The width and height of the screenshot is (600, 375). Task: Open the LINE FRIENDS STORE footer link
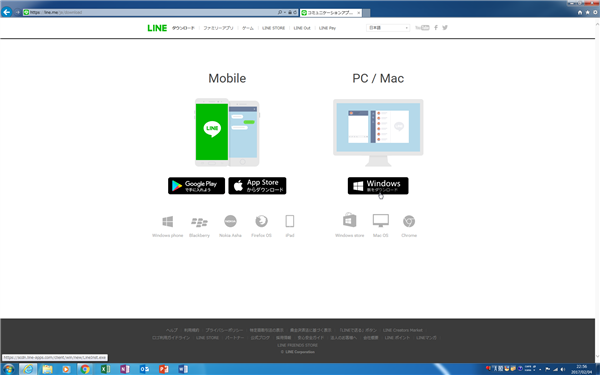[x=297, y=345]
